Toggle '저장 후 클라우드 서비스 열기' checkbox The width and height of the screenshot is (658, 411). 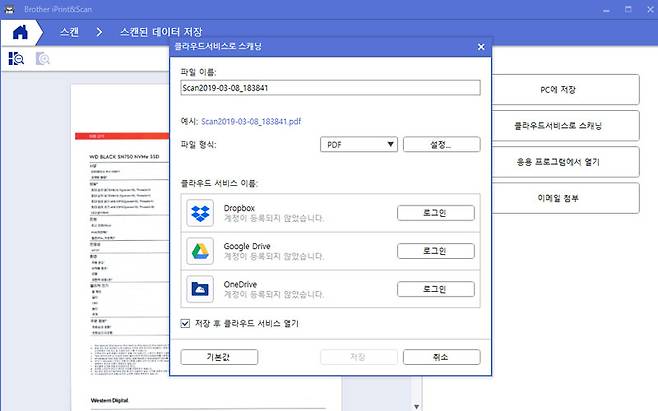coord(185,323)
